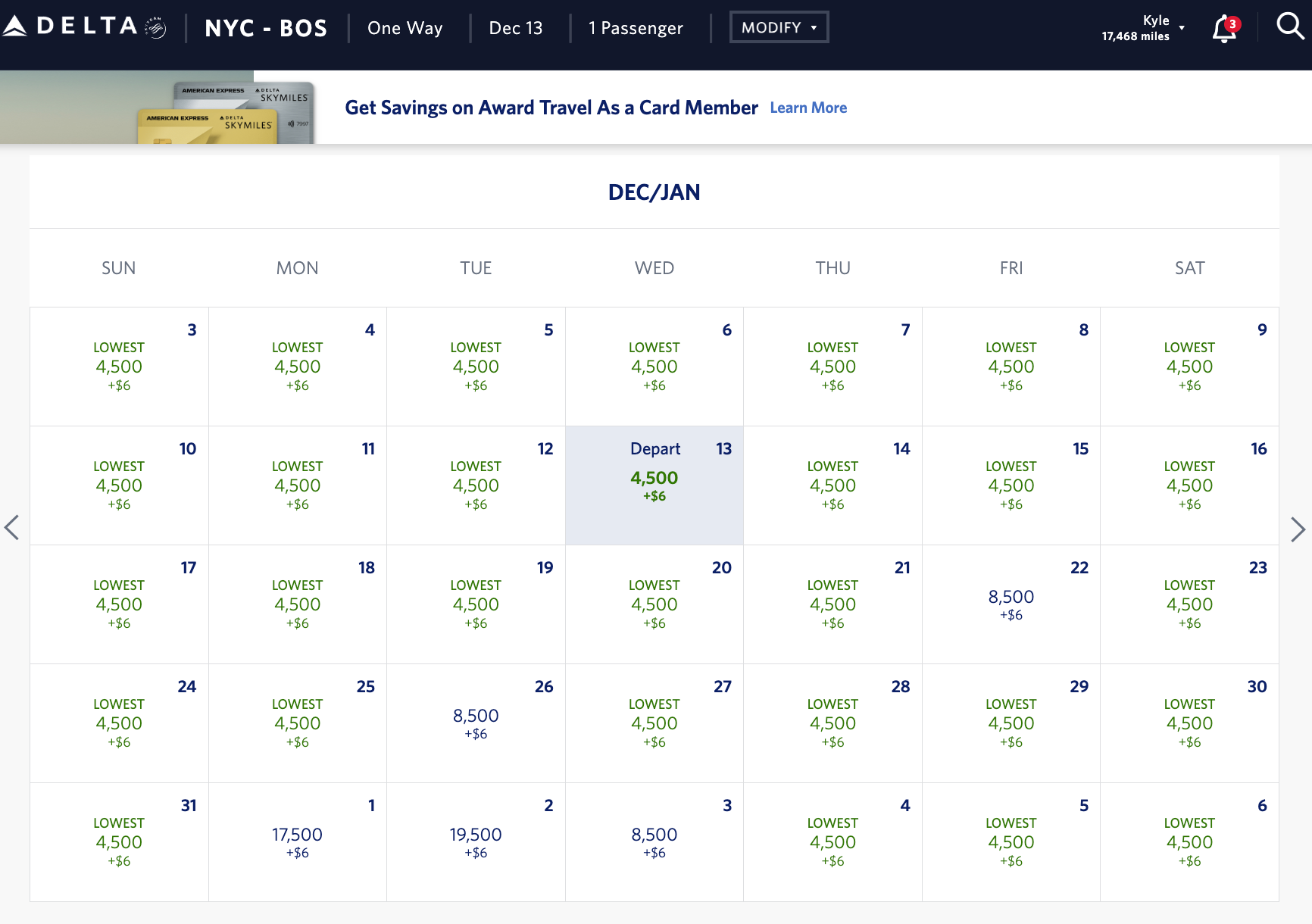
Task: Select the Depart date December 13
Action: (654, 485)
